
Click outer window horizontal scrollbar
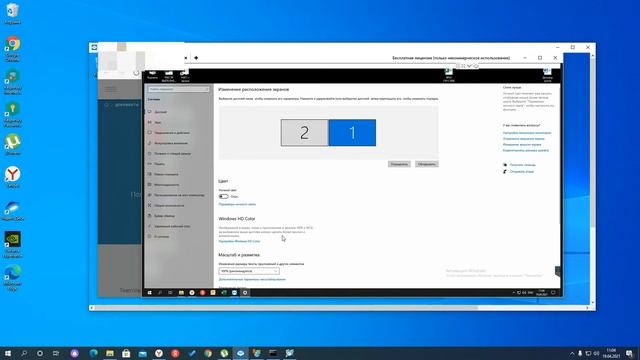pyautogui.click(x=286, y=308)
